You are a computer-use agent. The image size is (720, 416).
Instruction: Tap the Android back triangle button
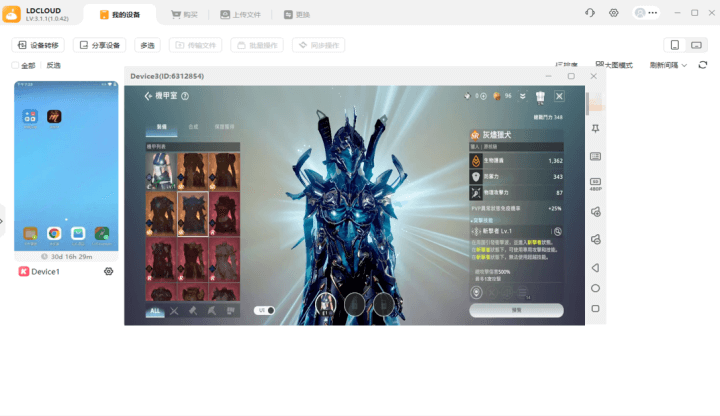coord(595,268)
